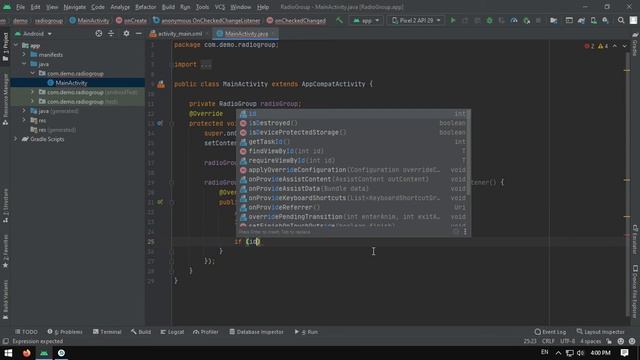Open AVD Manager toolbar icon
Viewport: 640px width, 360px height.
click(593, 20)
